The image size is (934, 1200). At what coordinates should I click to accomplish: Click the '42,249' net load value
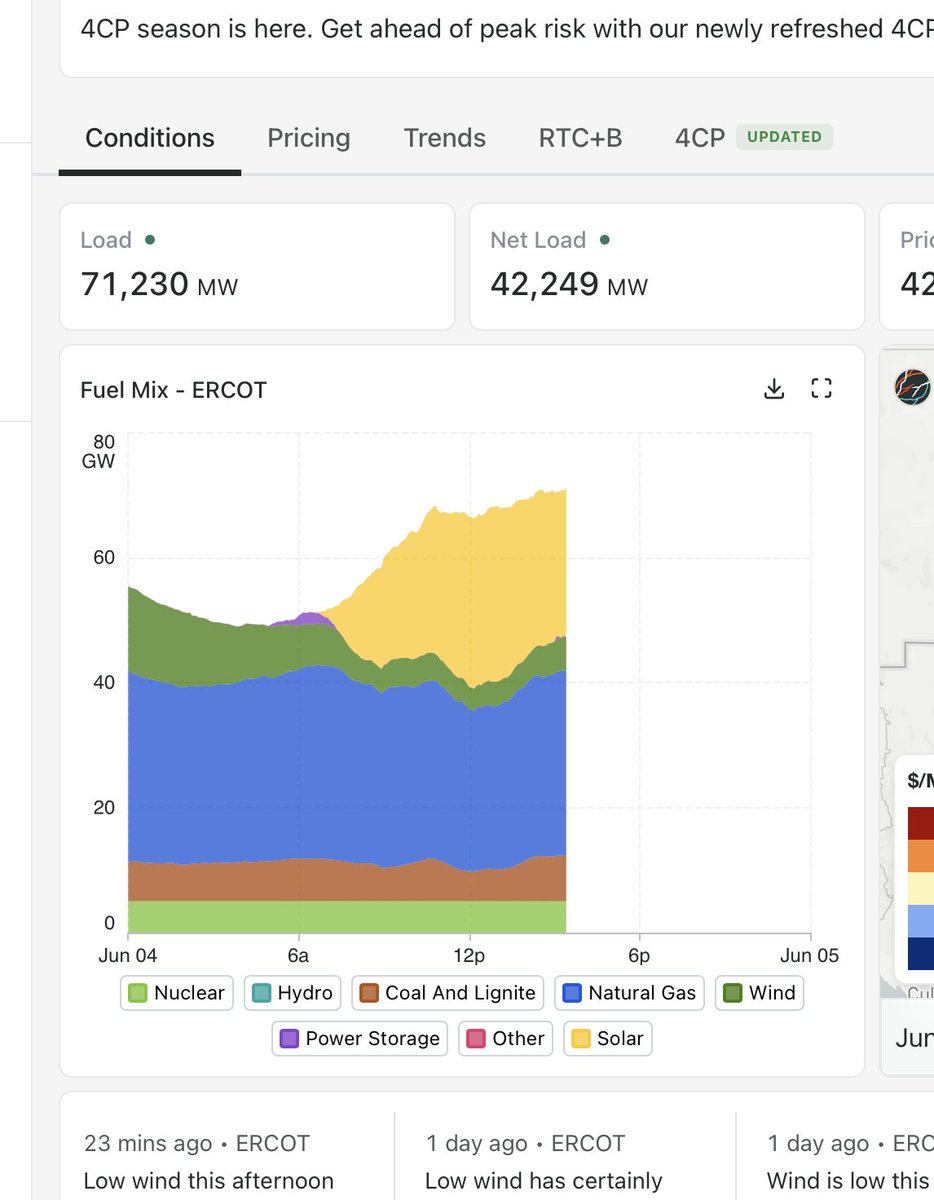tap(545, 285)
